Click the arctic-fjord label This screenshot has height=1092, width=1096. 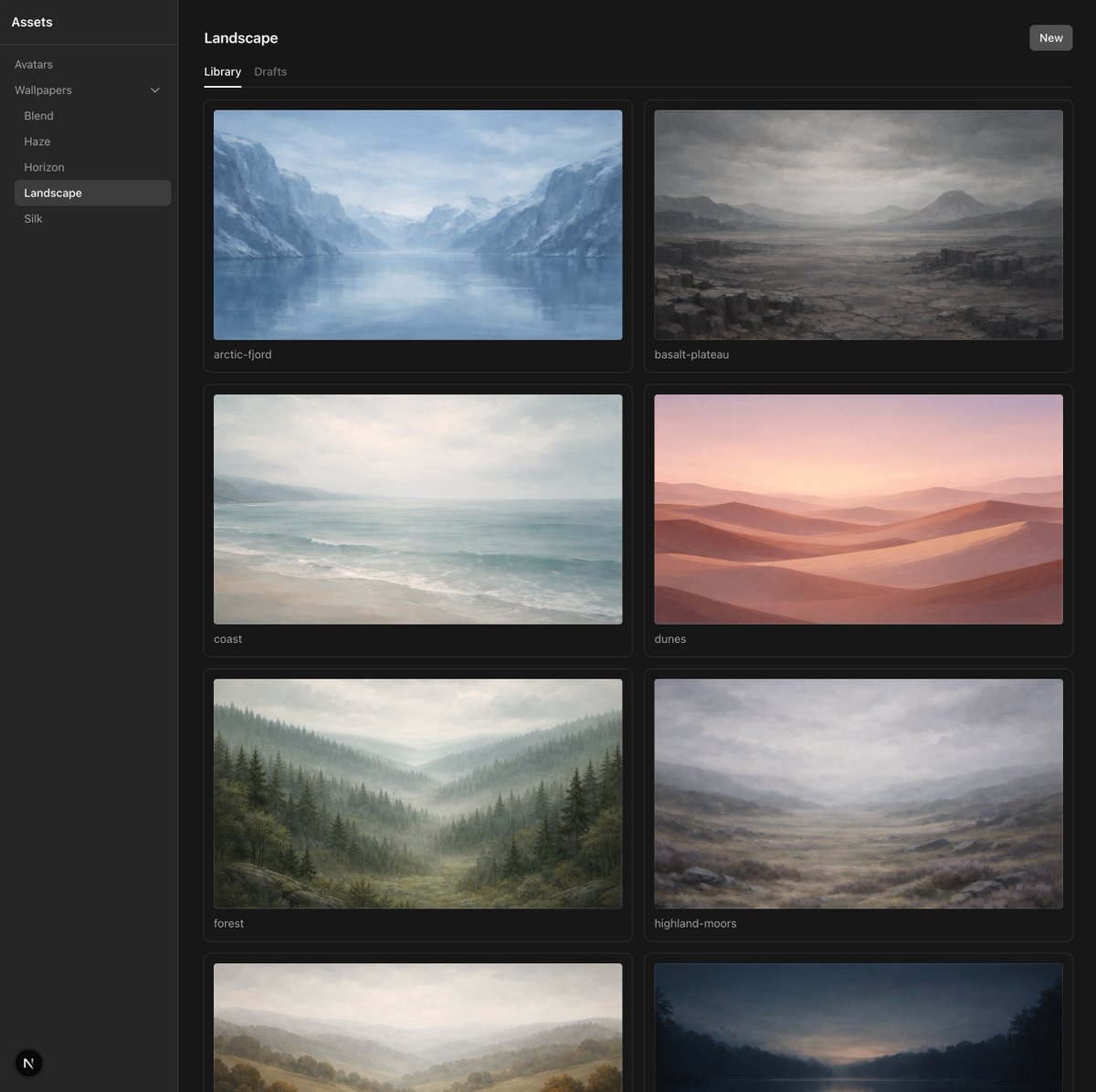(243, 354)
